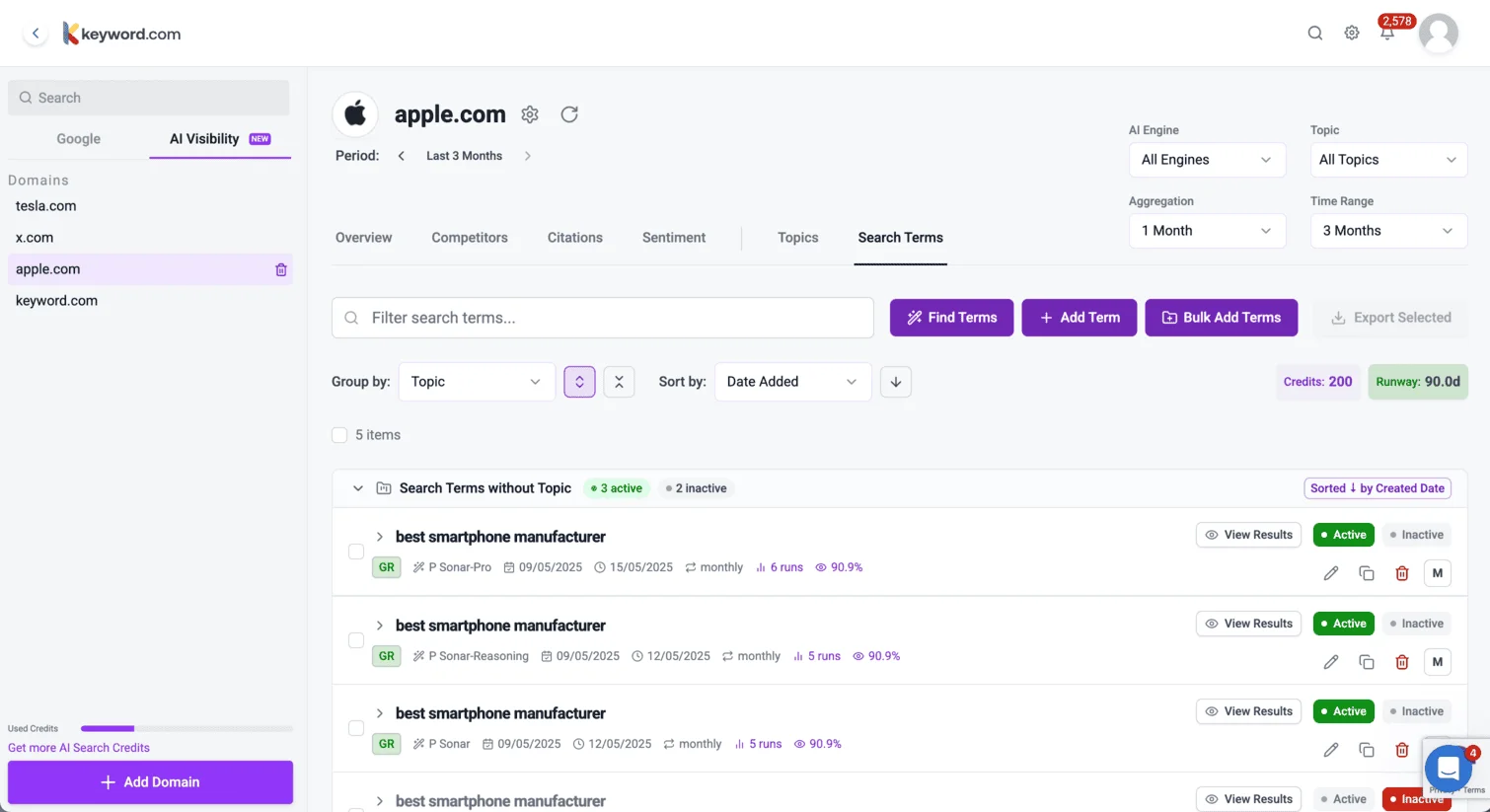Open the M engine badge on first term

pyautogui.click(x=1437, y=572)
